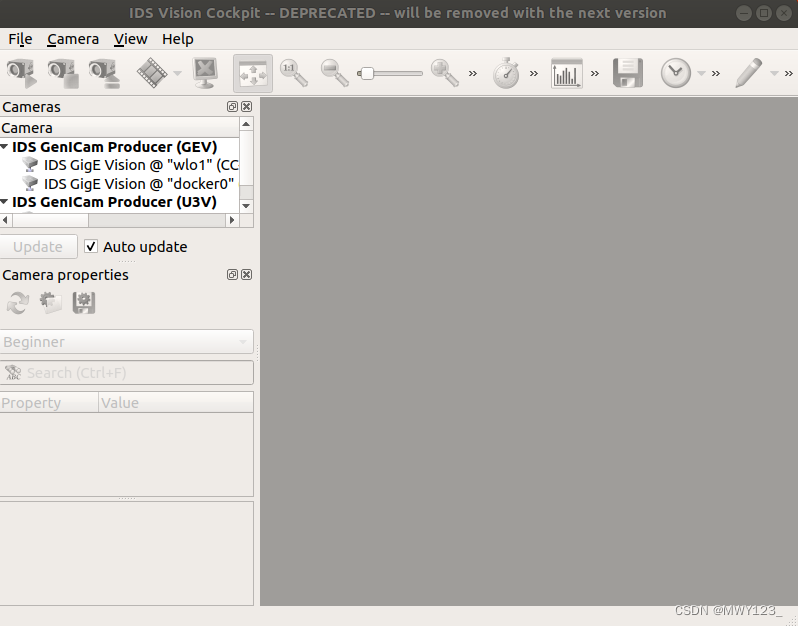Close the Camera properties panel

click(246, 275)
